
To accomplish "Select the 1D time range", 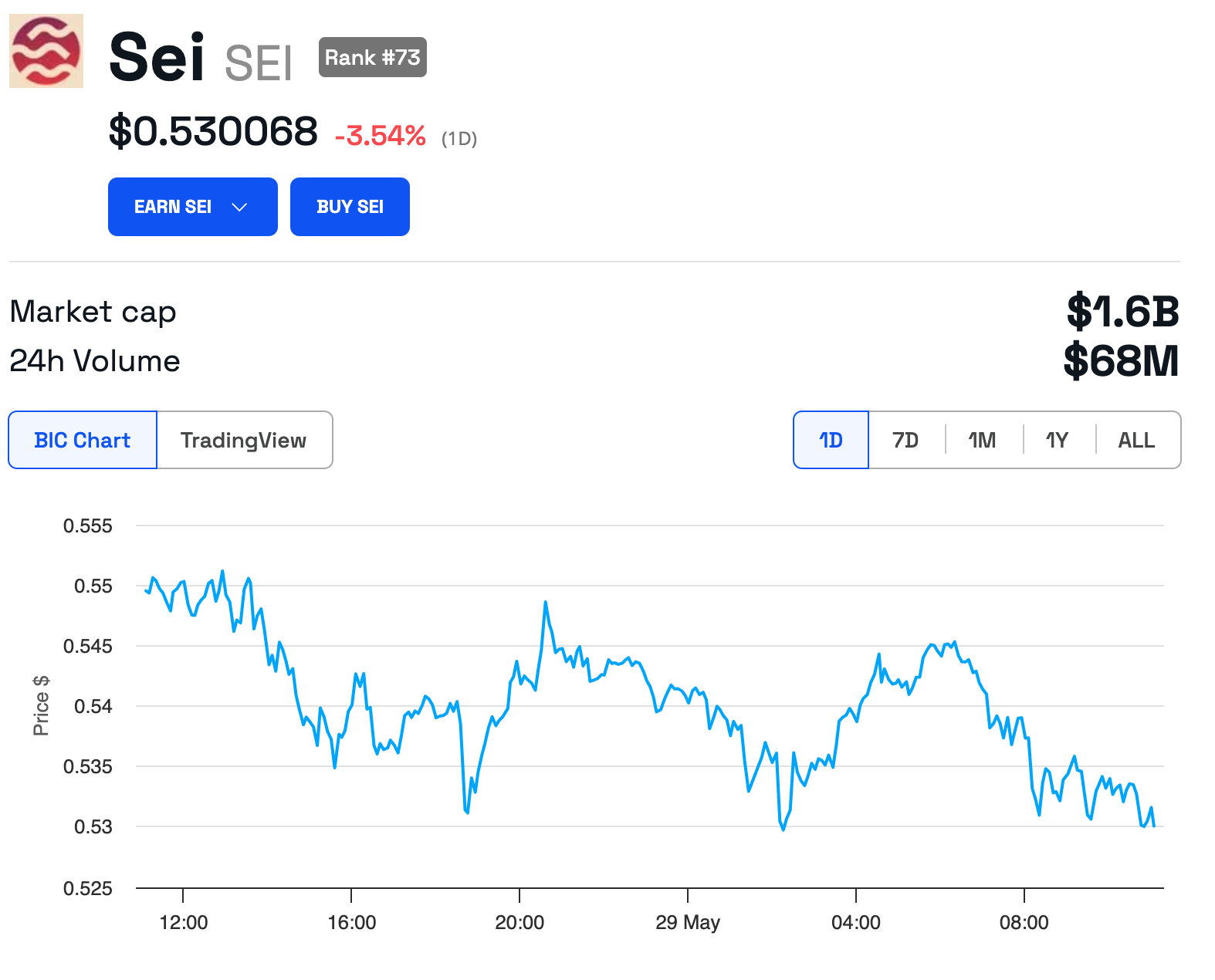I will pyautogui.click(x=831, y=440).
